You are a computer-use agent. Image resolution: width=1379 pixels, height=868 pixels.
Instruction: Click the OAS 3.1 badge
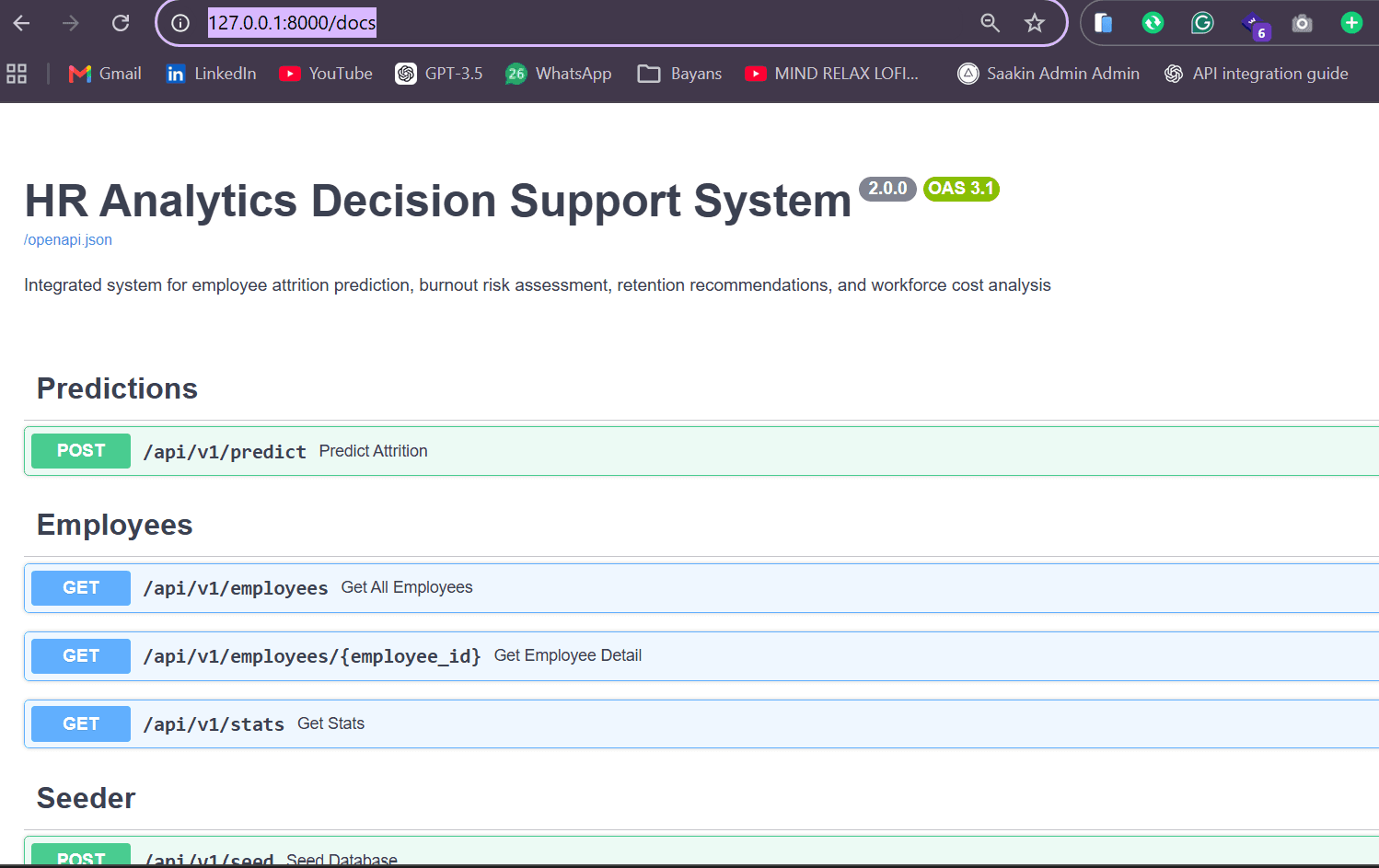click(961, 189)
